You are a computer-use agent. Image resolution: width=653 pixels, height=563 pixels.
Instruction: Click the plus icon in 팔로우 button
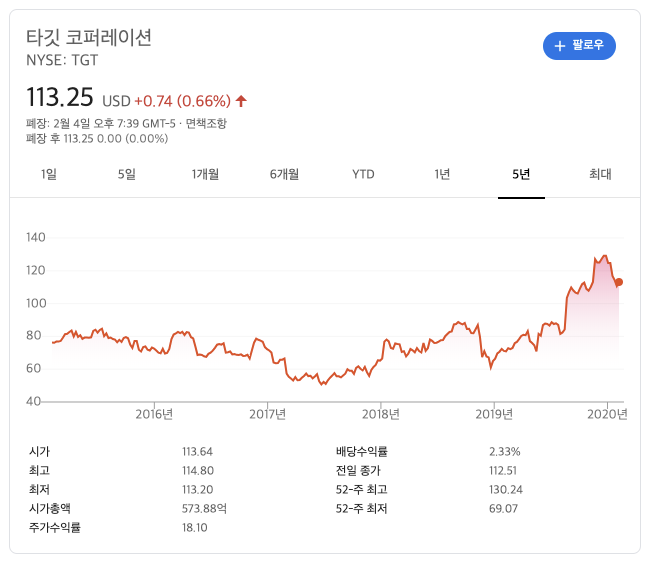click(560, 46)
